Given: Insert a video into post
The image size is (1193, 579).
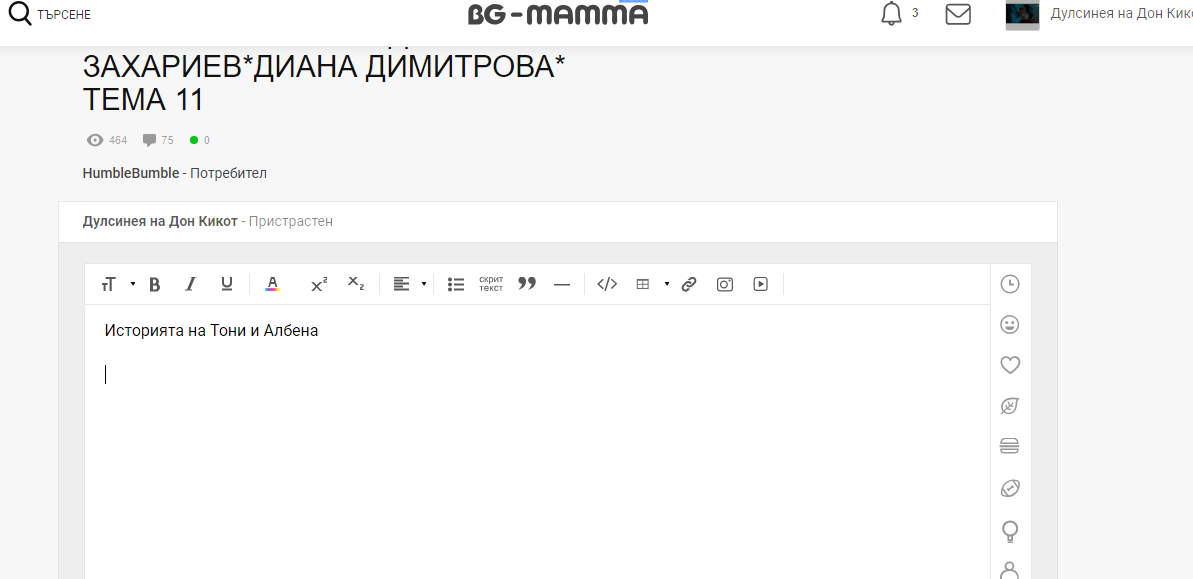Looking at the screenshot, I should pyautogui.click(x=761, y=284).
